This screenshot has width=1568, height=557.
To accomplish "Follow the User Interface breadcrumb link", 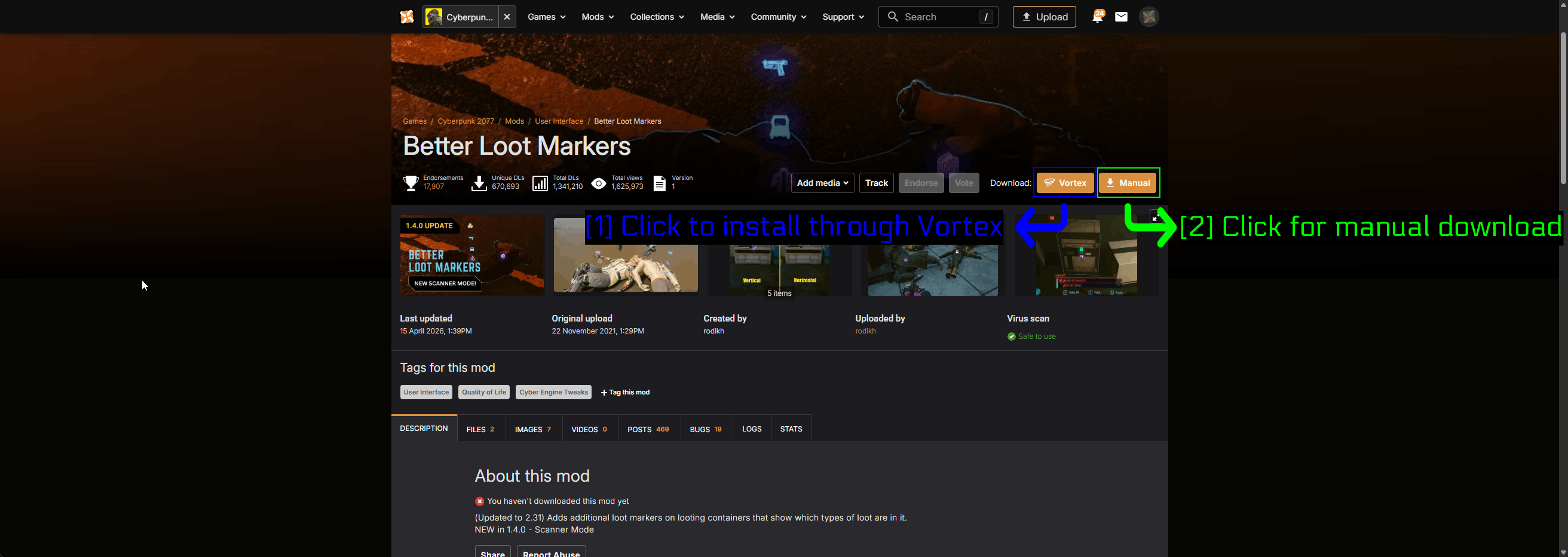I will pyautogui.click(x=559, y=121).
